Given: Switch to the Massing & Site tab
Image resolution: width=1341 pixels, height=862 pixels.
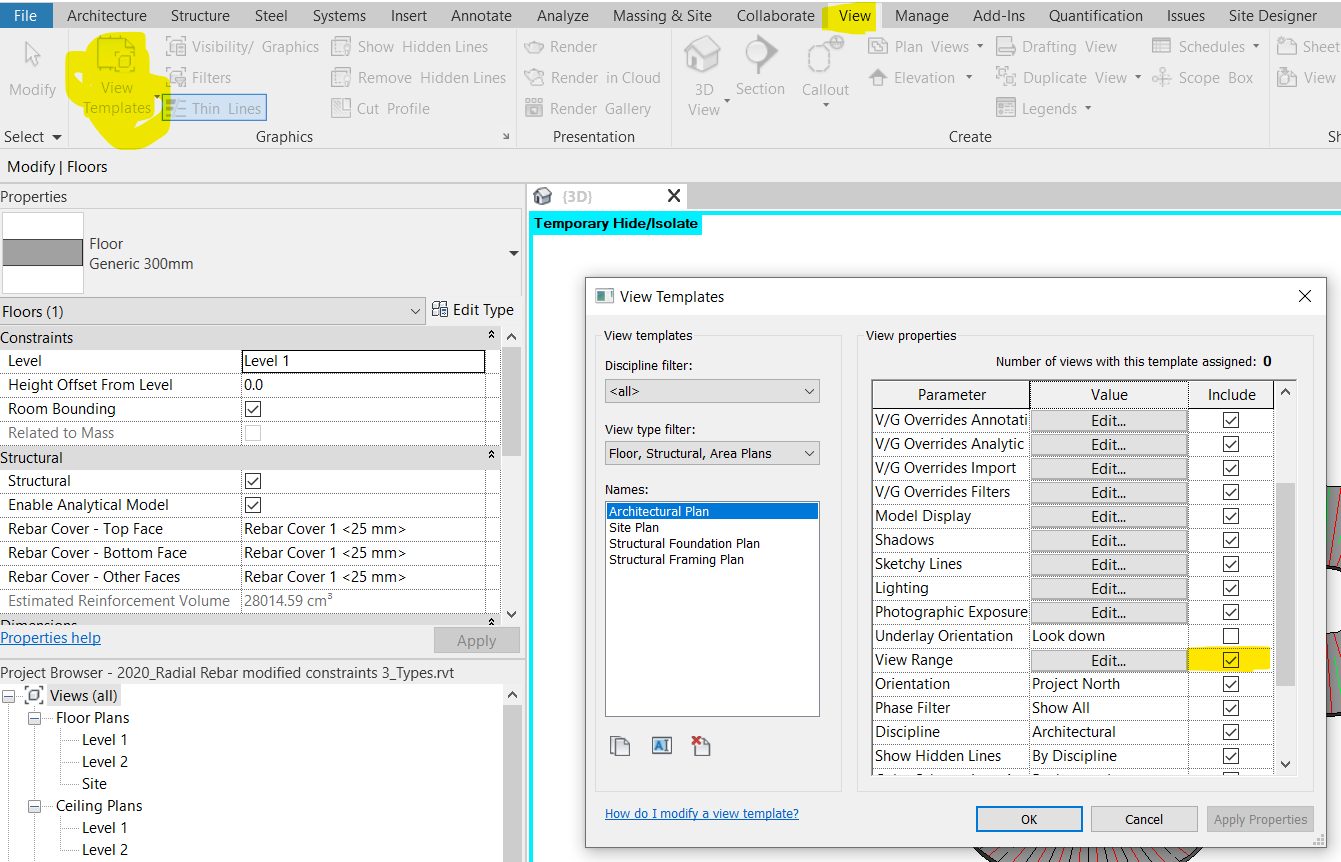Looking at the screenshot, I should (x=662, y=15).
